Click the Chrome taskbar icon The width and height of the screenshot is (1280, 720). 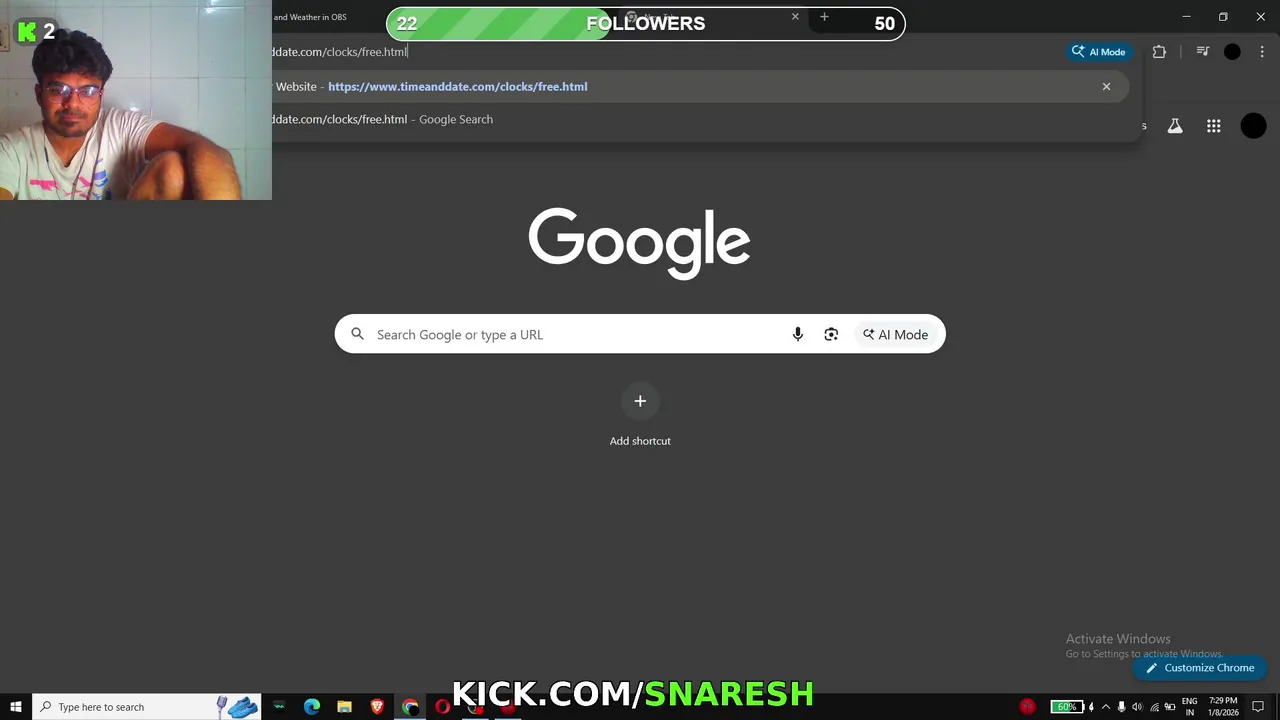[410, 707]
